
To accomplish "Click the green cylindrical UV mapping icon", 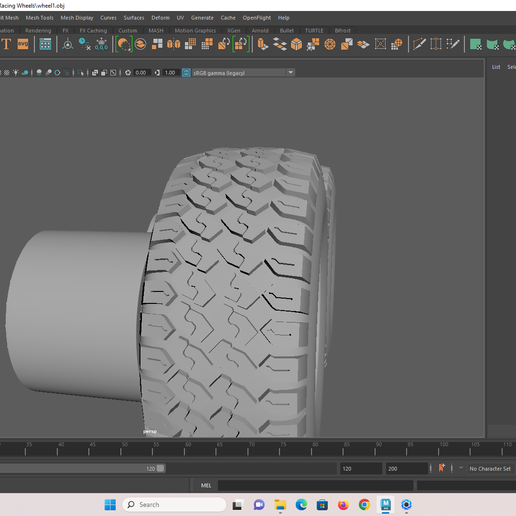I will [x=492, y=44].
